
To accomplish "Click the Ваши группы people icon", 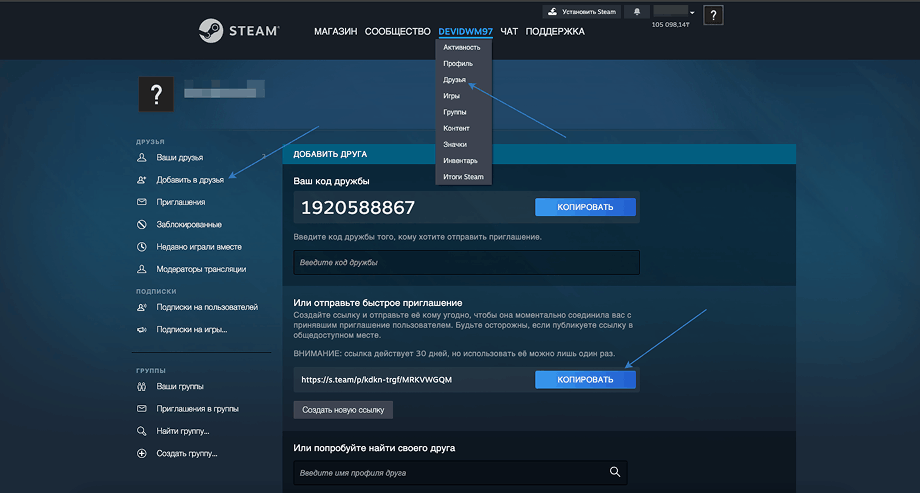I will pyautogui.click(x=141, y=387).
